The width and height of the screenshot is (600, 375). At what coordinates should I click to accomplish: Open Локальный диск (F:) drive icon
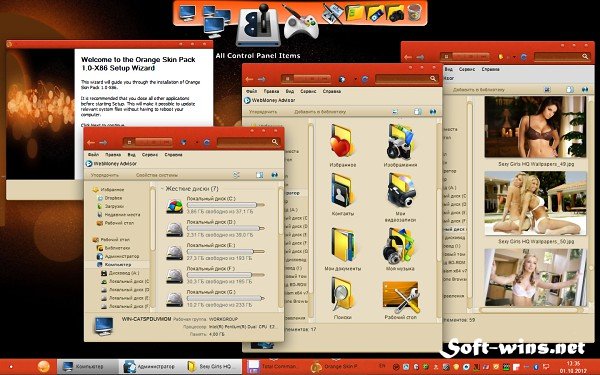[174, 276]
